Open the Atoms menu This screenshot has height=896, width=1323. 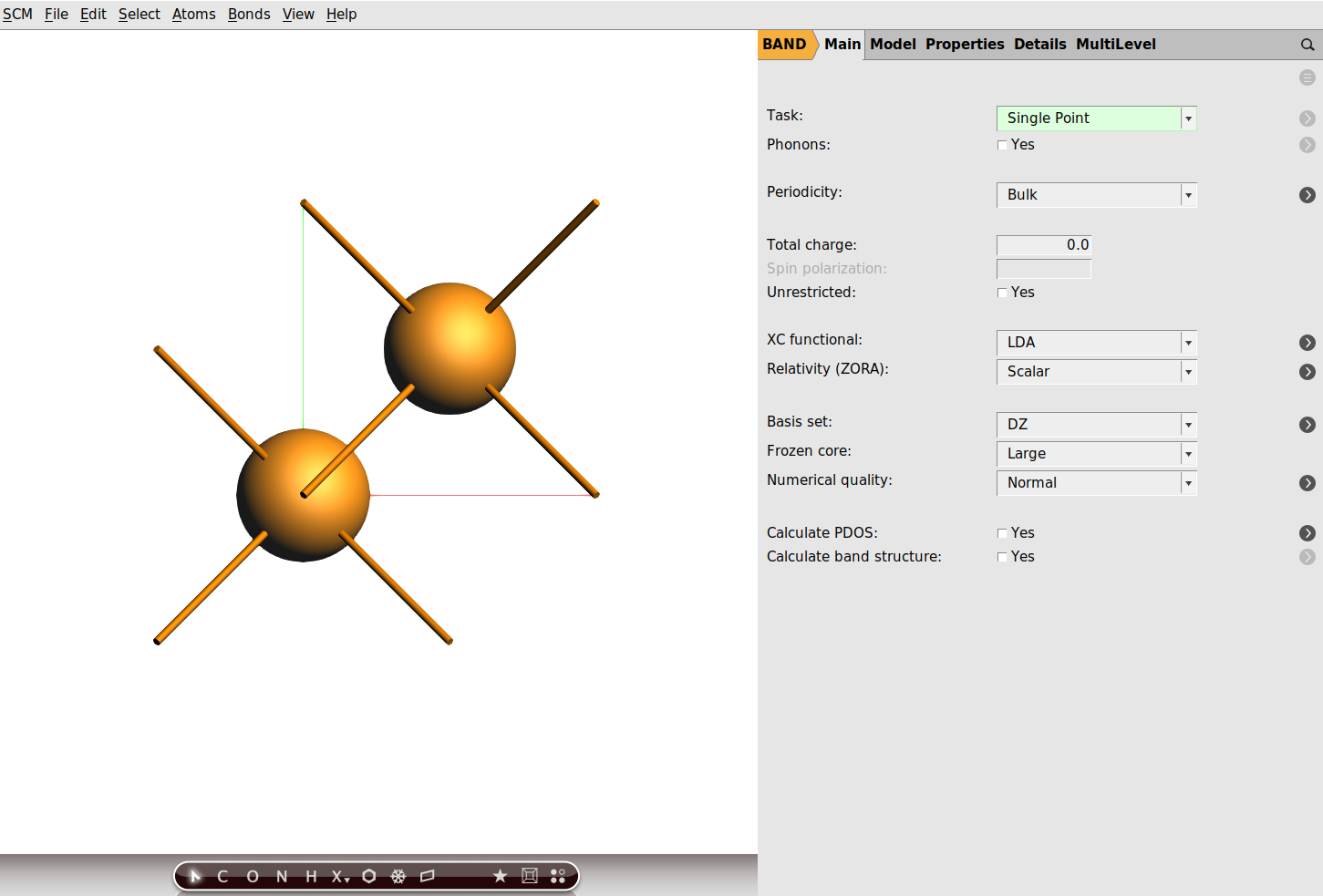193,14
